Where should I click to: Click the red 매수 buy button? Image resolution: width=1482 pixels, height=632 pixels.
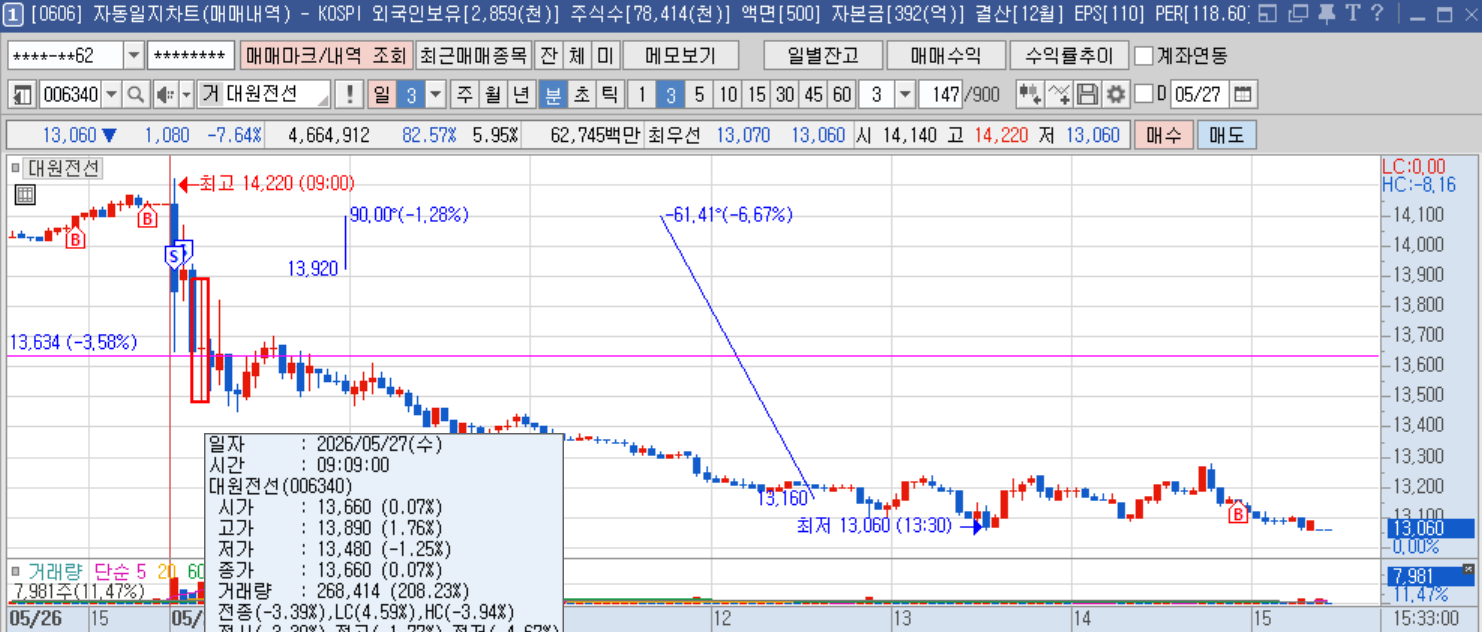click(1164, 135)
